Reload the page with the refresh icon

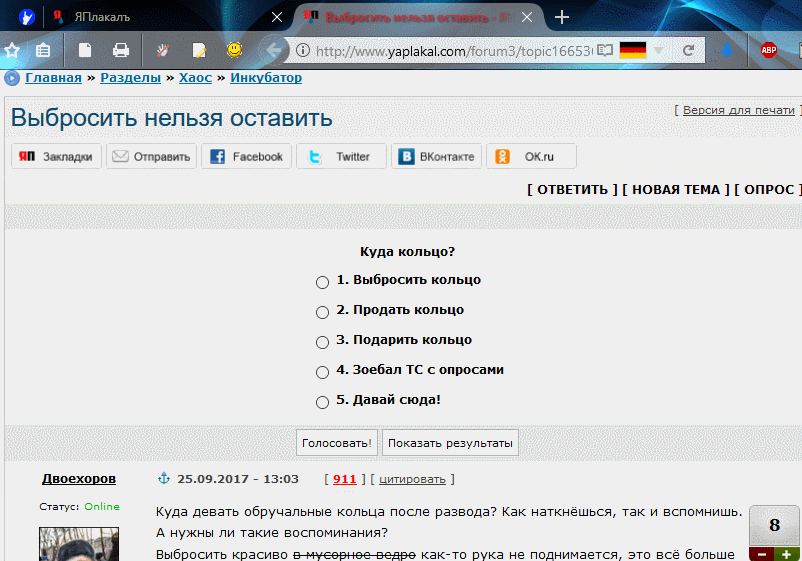point(688,50)
